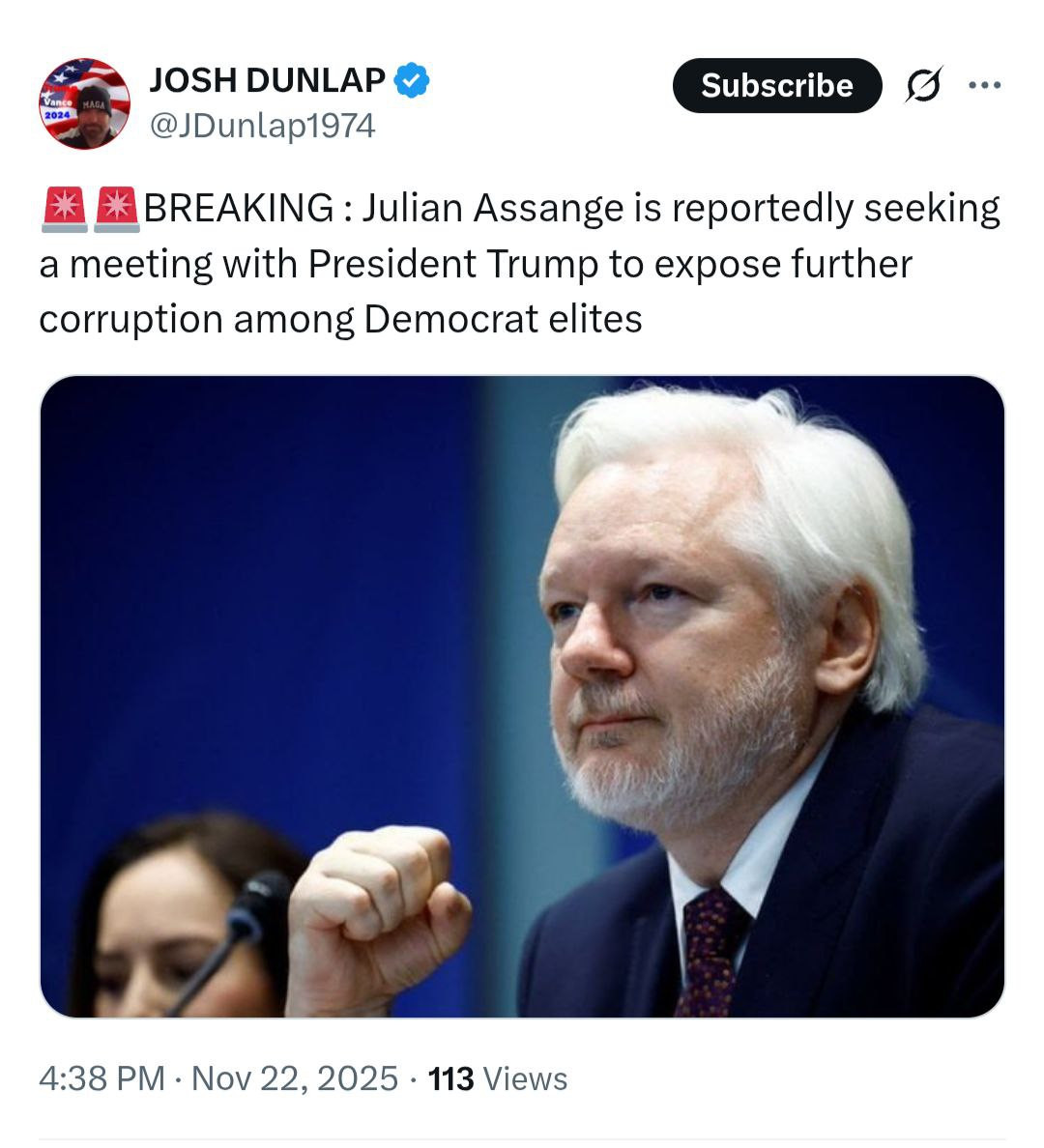Open the @JDunlap1974 handle link
The image size is (1044, 1148).
pyautogui.click(x=262, y=126)
